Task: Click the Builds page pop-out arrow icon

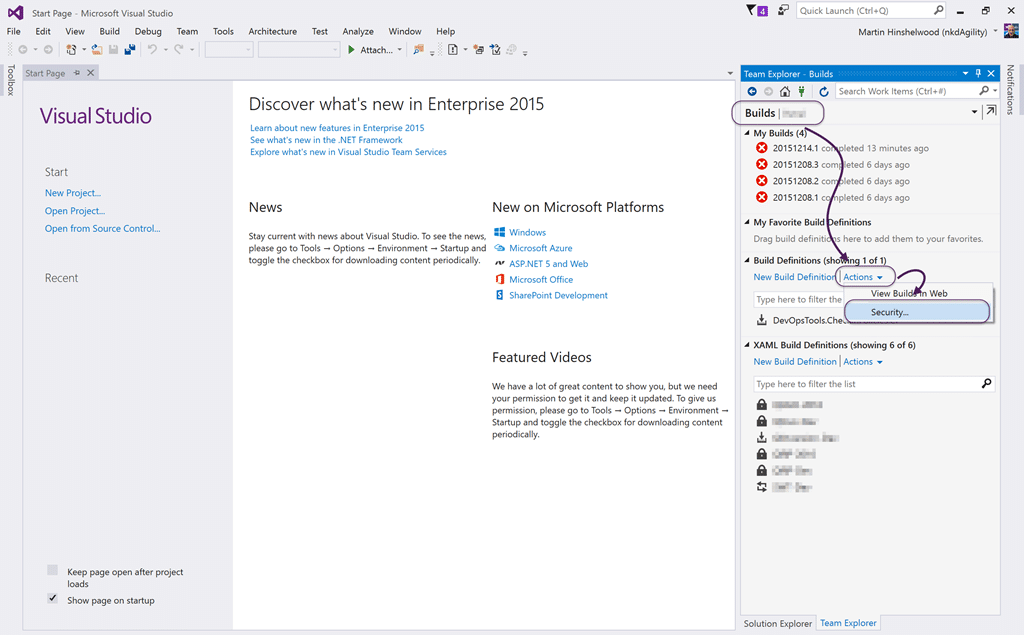Action: click(x=991, y=111)
